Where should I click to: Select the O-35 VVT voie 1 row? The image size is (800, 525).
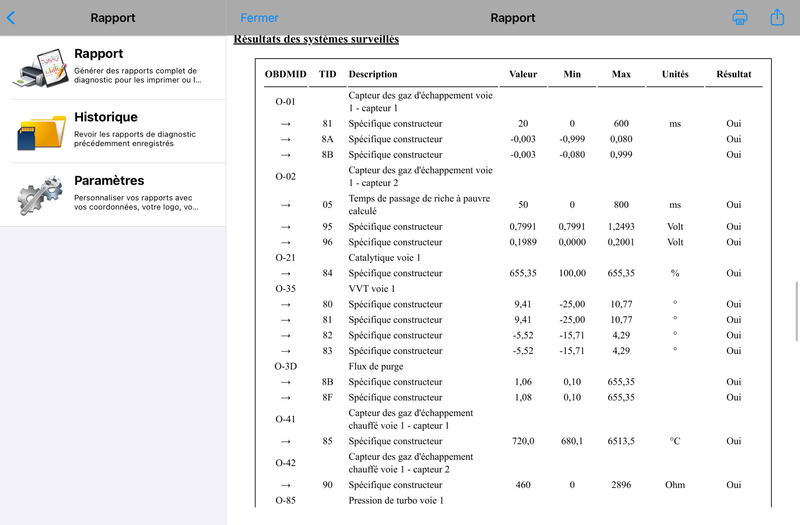click(285, 289)
